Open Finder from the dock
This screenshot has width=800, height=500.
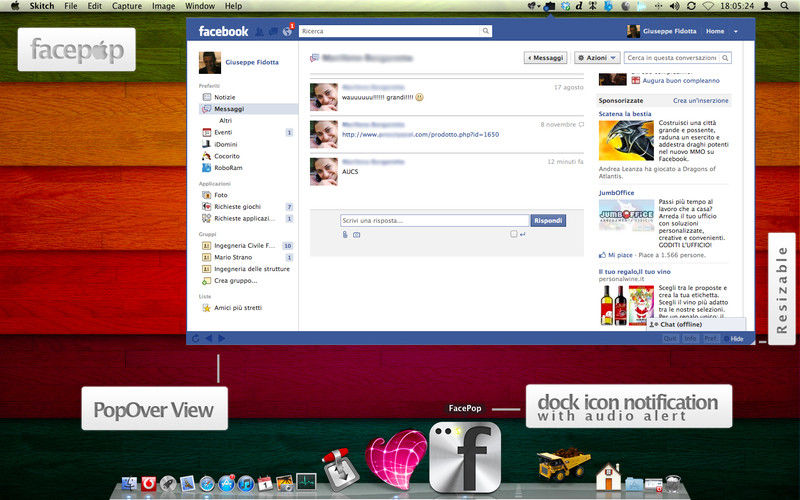tap(129, 483)
